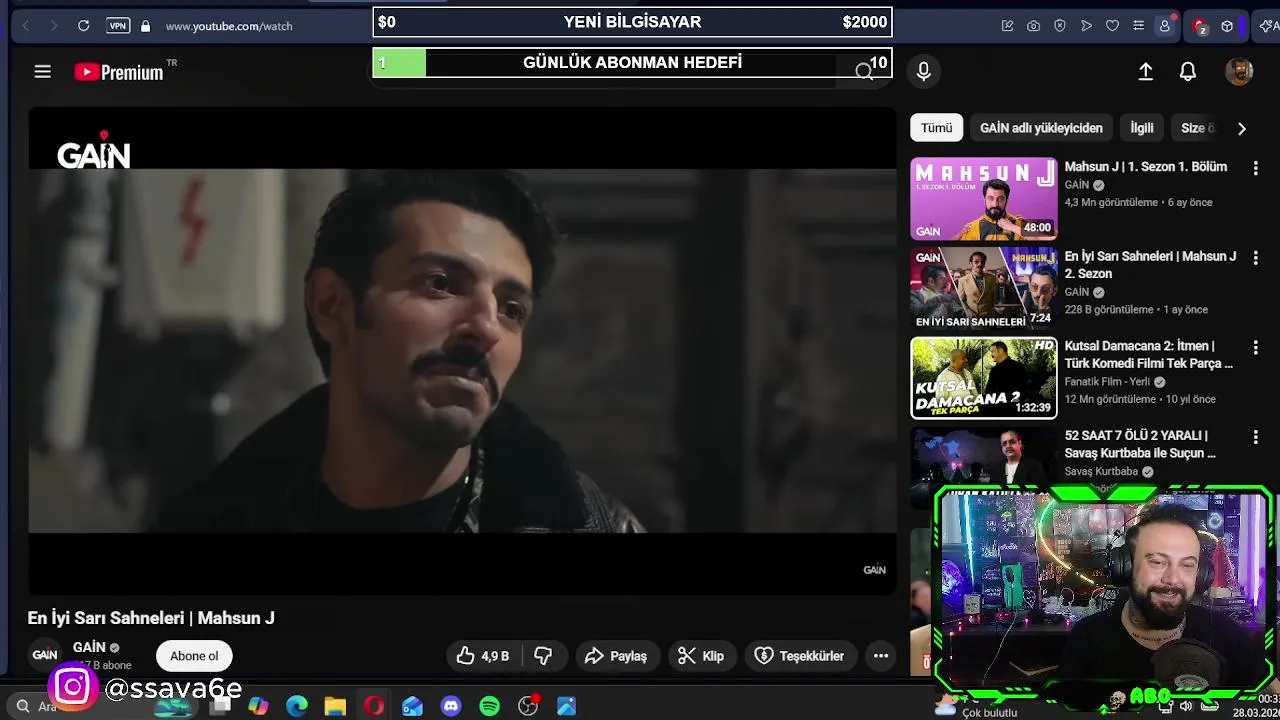
Task: Open Kutsal Damacana 2 thumbnail
Action: [x=983, y=378]
